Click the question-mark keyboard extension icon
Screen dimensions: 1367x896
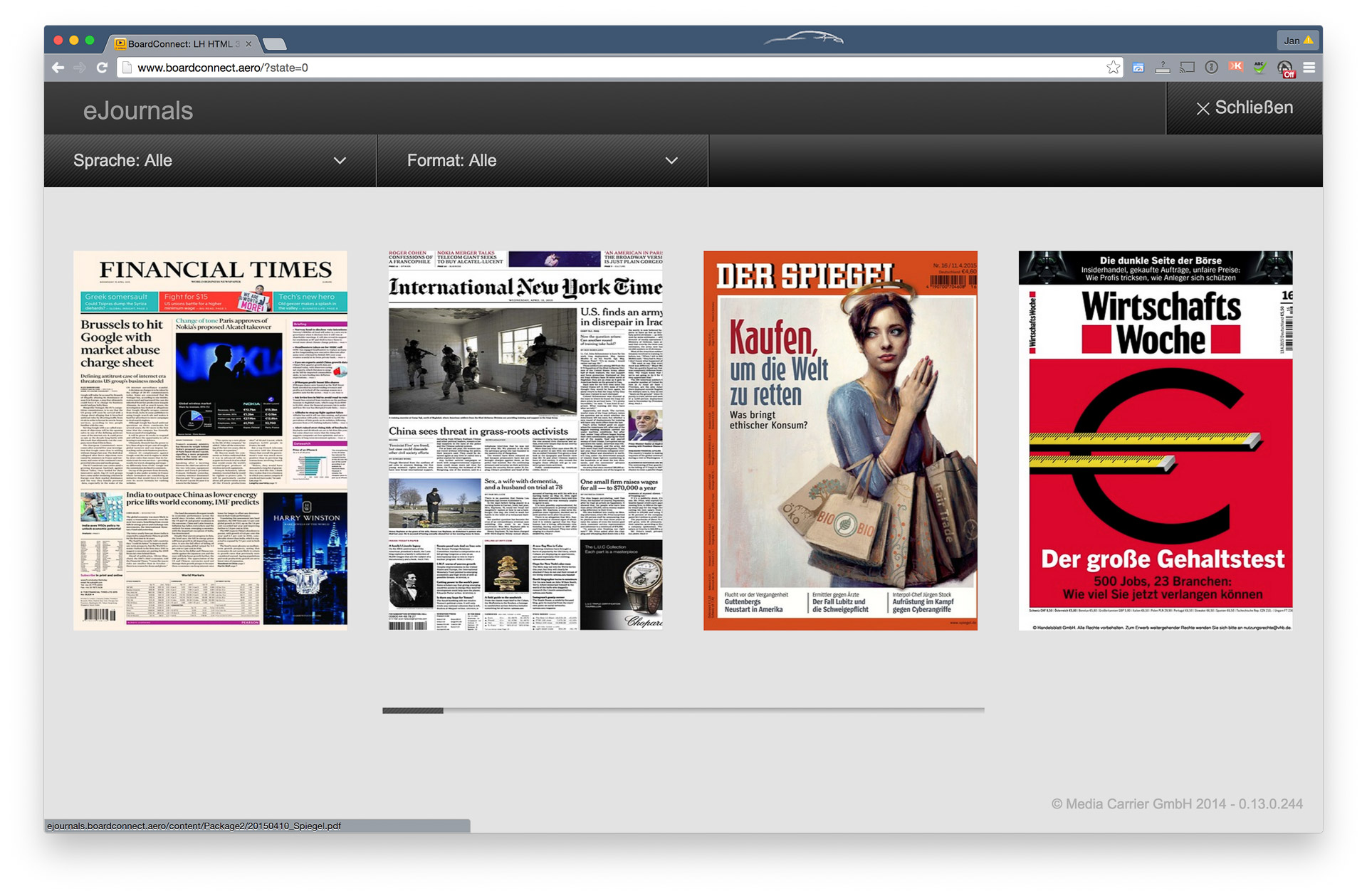1163,68
